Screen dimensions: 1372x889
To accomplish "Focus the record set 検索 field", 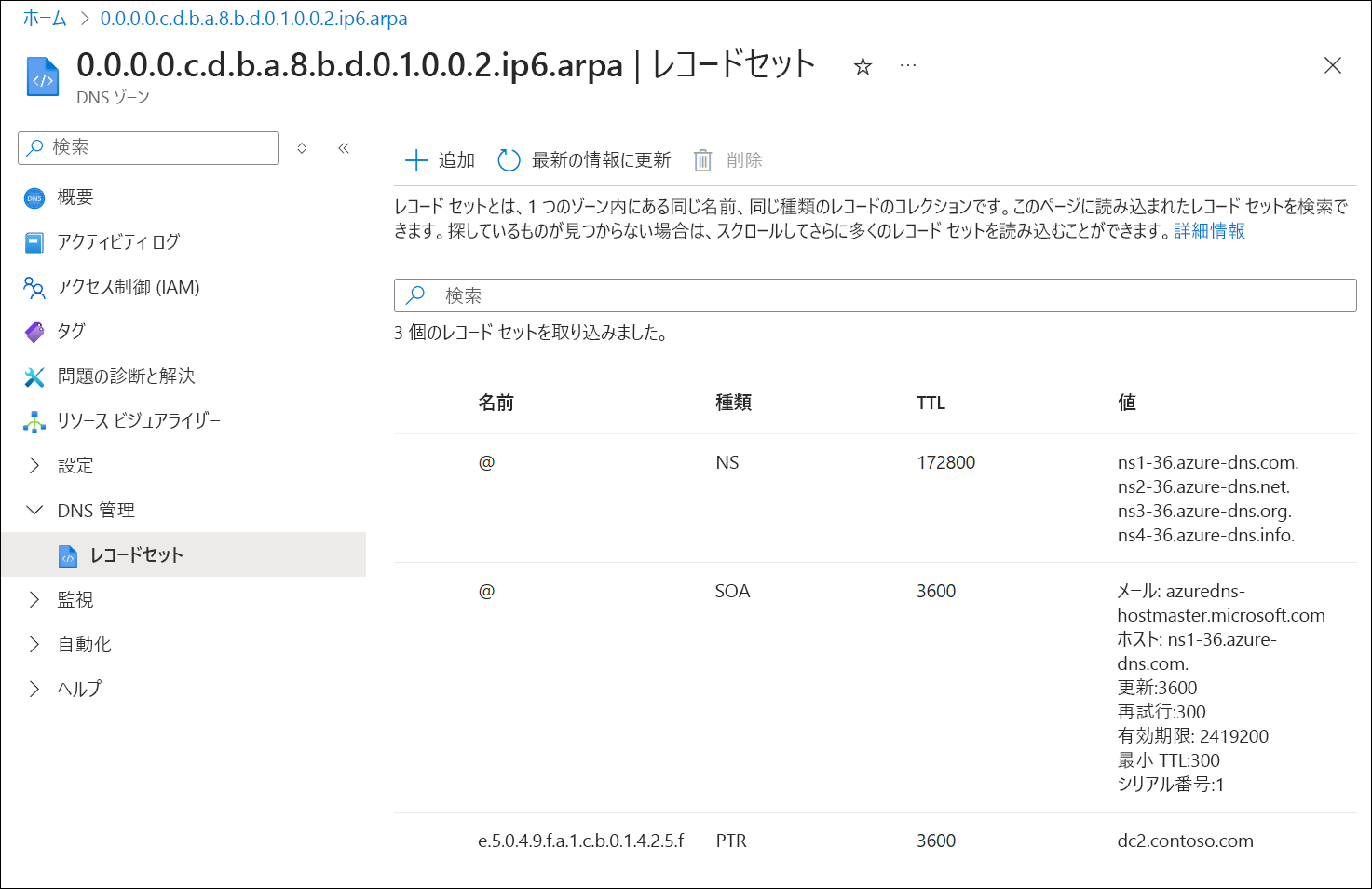I will (876, 295).
